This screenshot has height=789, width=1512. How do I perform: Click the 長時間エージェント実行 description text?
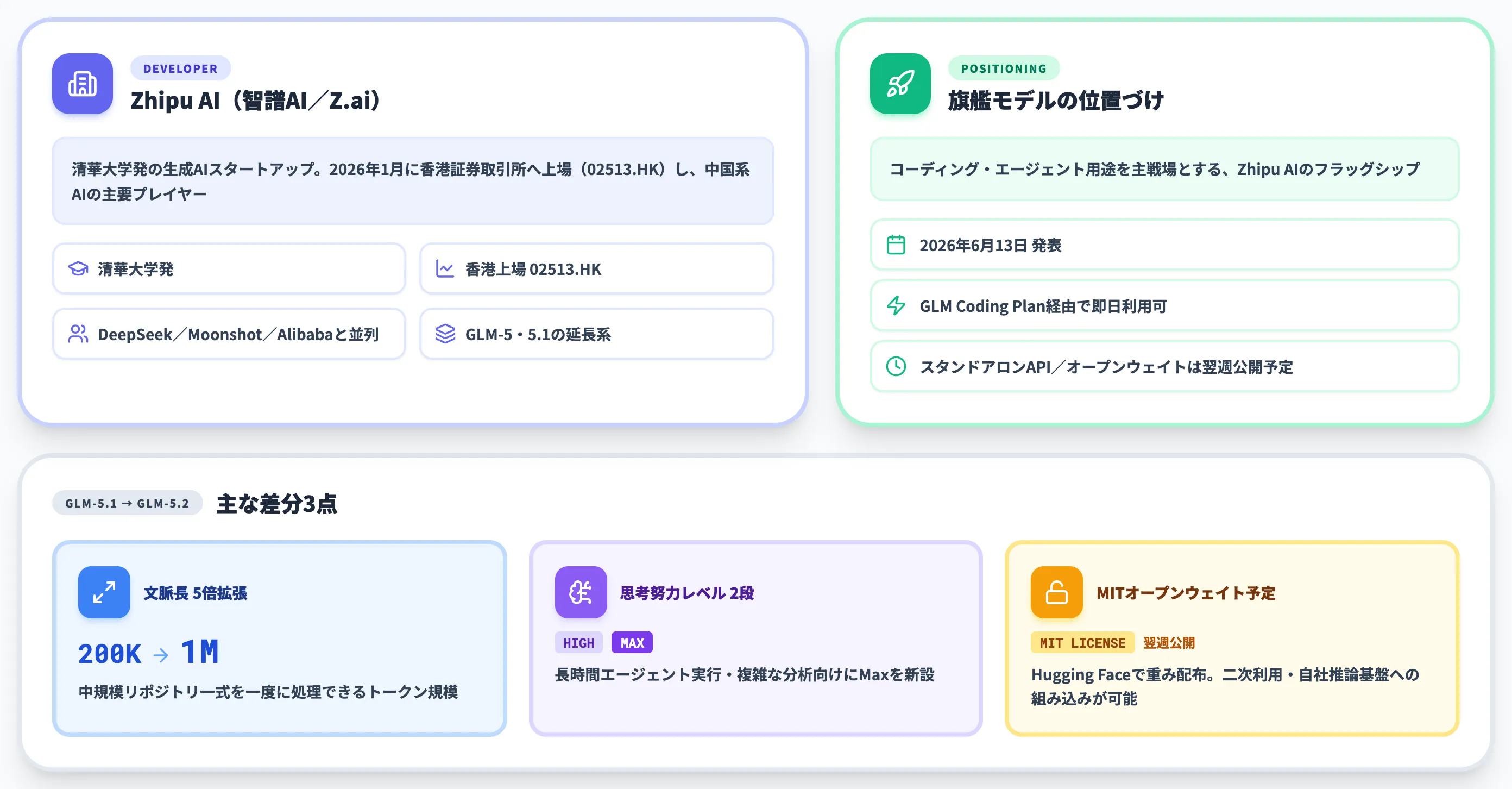tap(744, 675)
